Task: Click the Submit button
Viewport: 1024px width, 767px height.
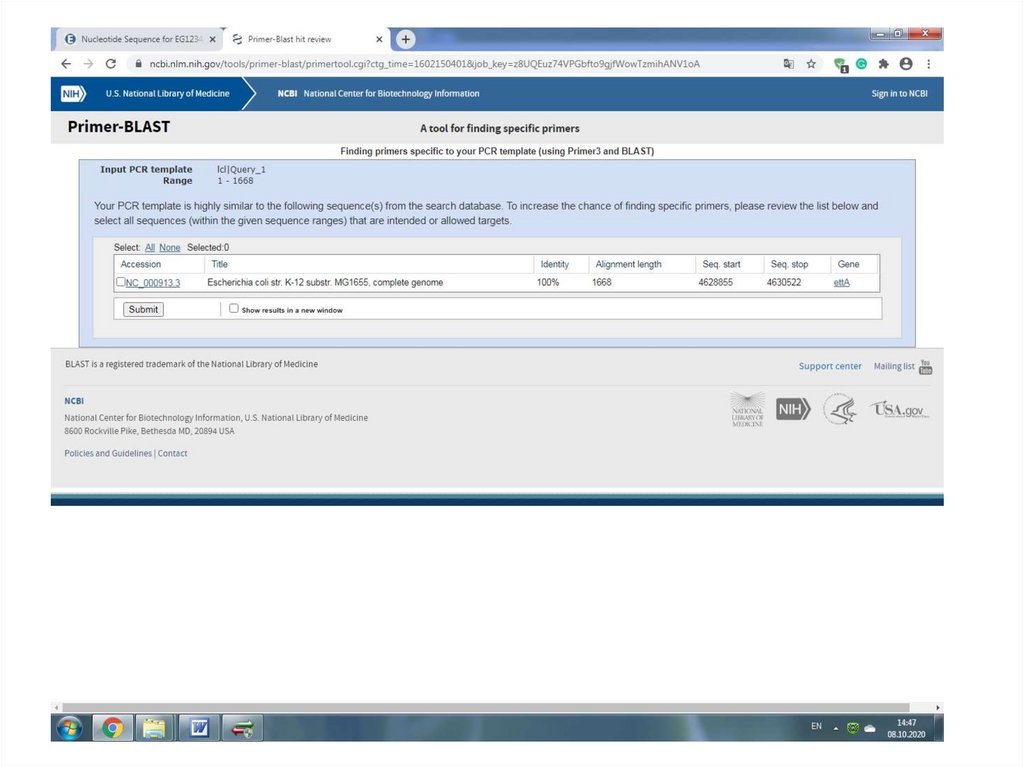Action: [143, 310]
